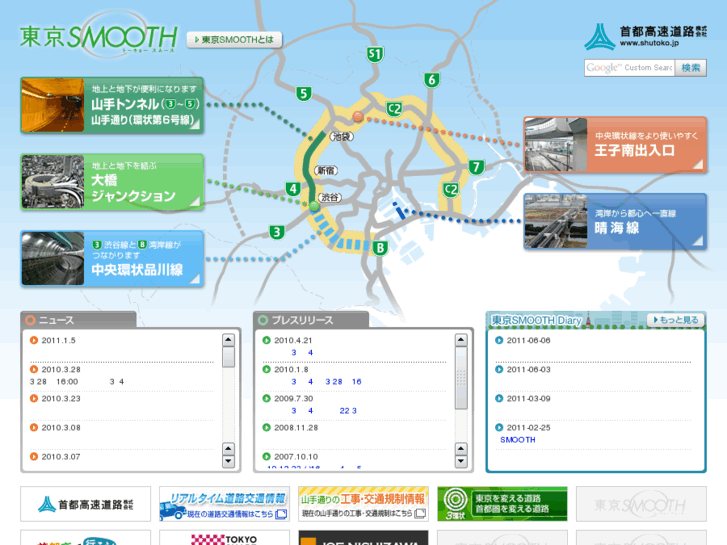Screen dimensions: 727x545
Task: Open リアルタイム道路交通情報 banner
Action: [224, 504]
